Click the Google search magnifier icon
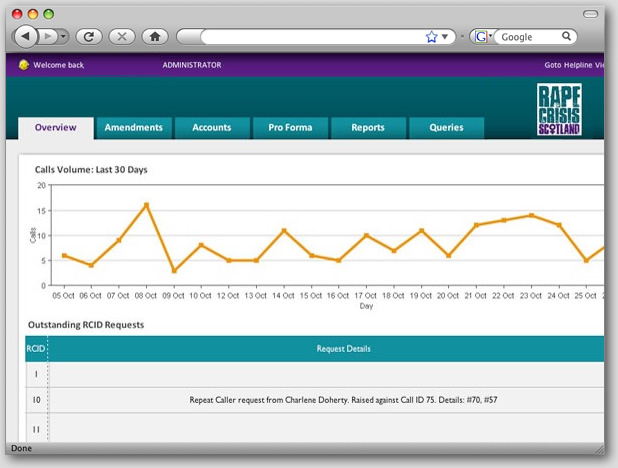The height and width of the screenshot is (468, 618). pyautogui.click(x=567, y=37)
